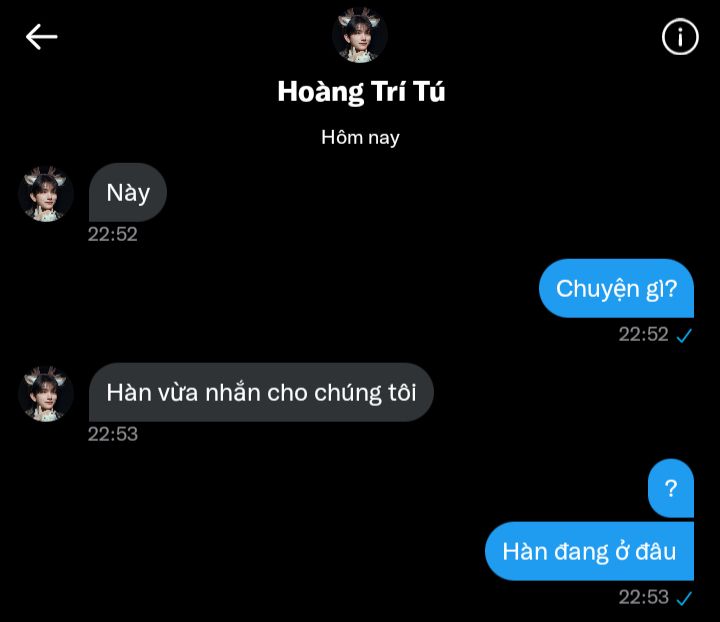Tap the avatar beside 'Hàn vừa nhắn cho chúng tôi'

click(46, 394)
